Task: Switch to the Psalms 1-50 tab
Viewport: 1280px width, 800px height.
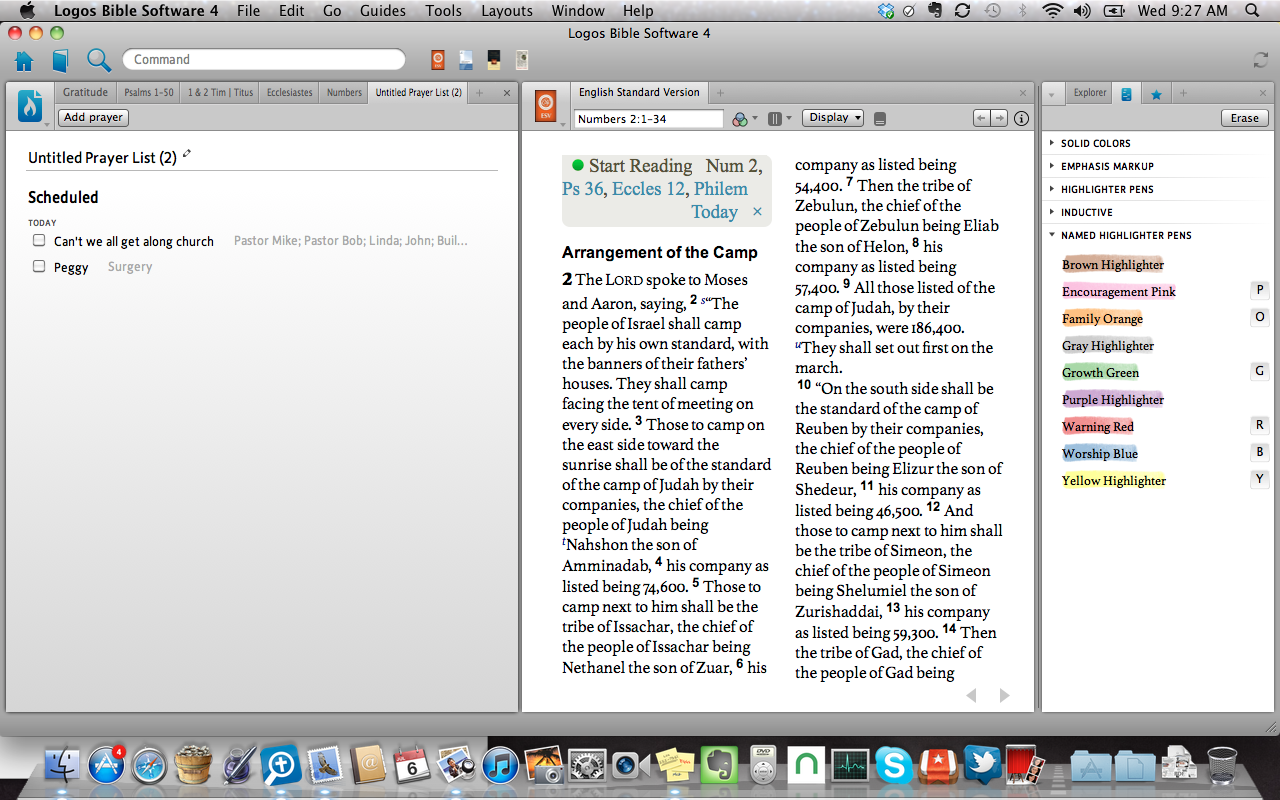Action: tap(149, 92)
